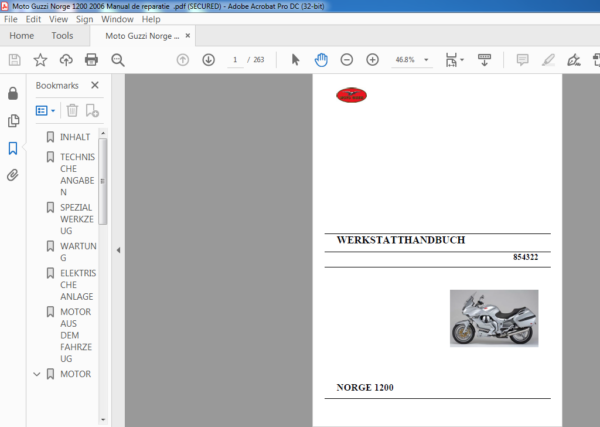Activate the Hand pan tool
Screen dimensions: 600x427
[321, 60]
